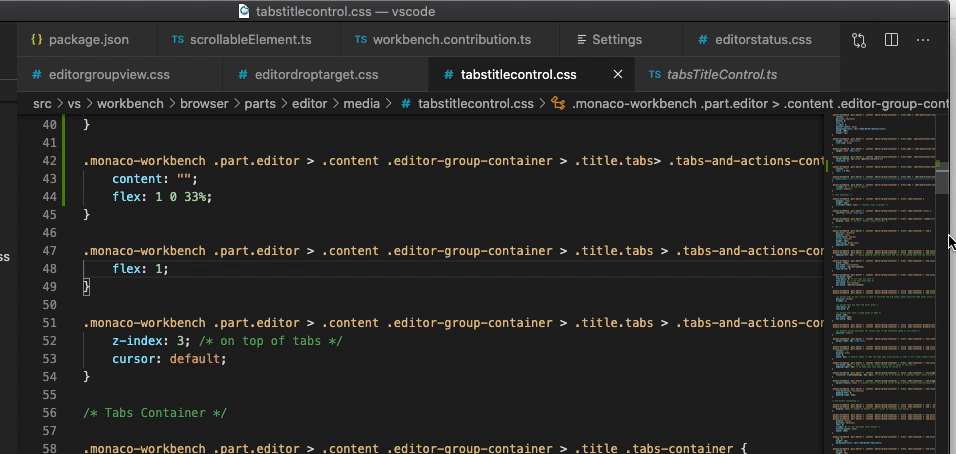This screenshot has width=956, height=454.
Task: Click the 'flex: 1;' declaration
Action: click(140, 269)
